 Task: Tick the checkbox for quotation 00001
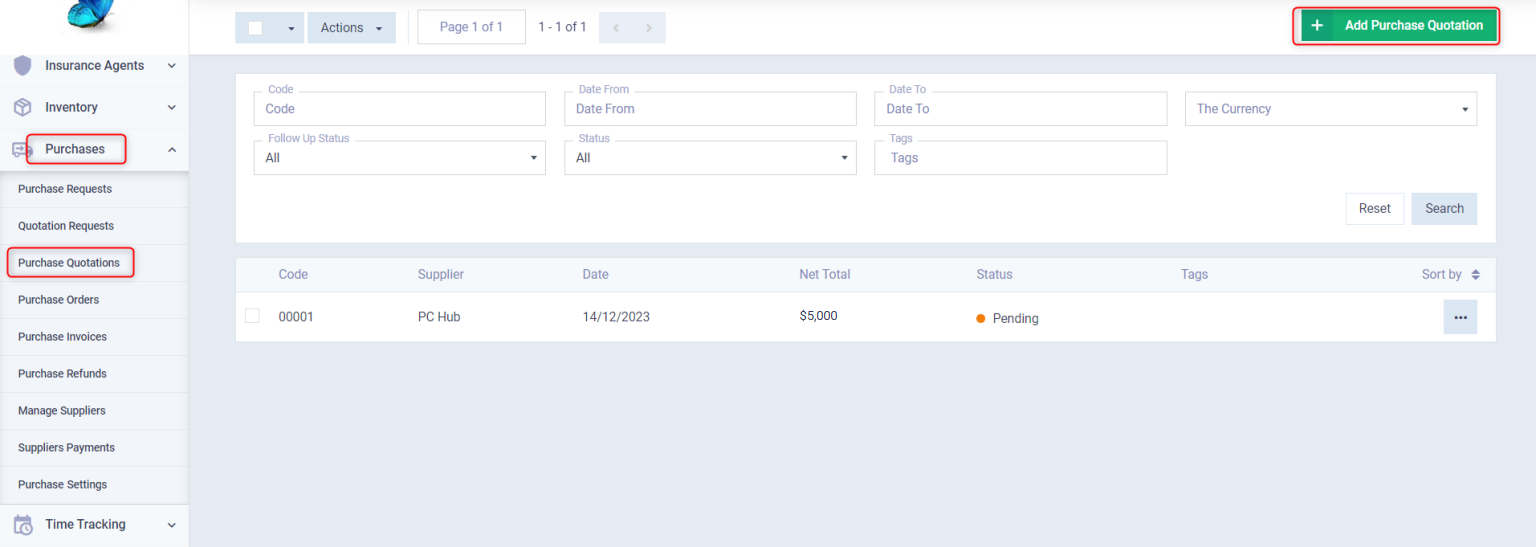pos(252,316)
